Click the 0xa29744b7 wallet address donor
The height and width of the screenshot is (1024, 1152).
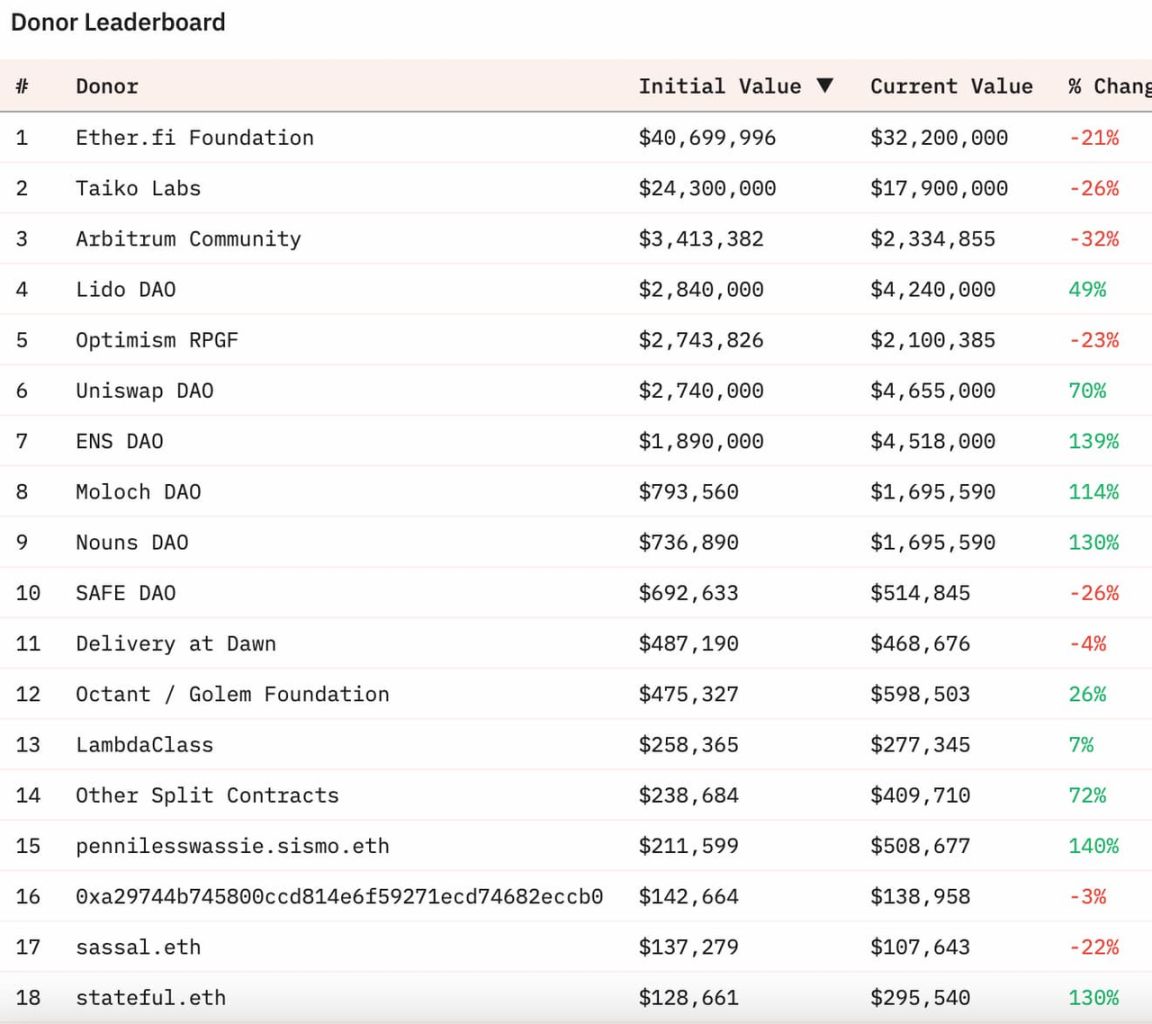pos(339,896)
